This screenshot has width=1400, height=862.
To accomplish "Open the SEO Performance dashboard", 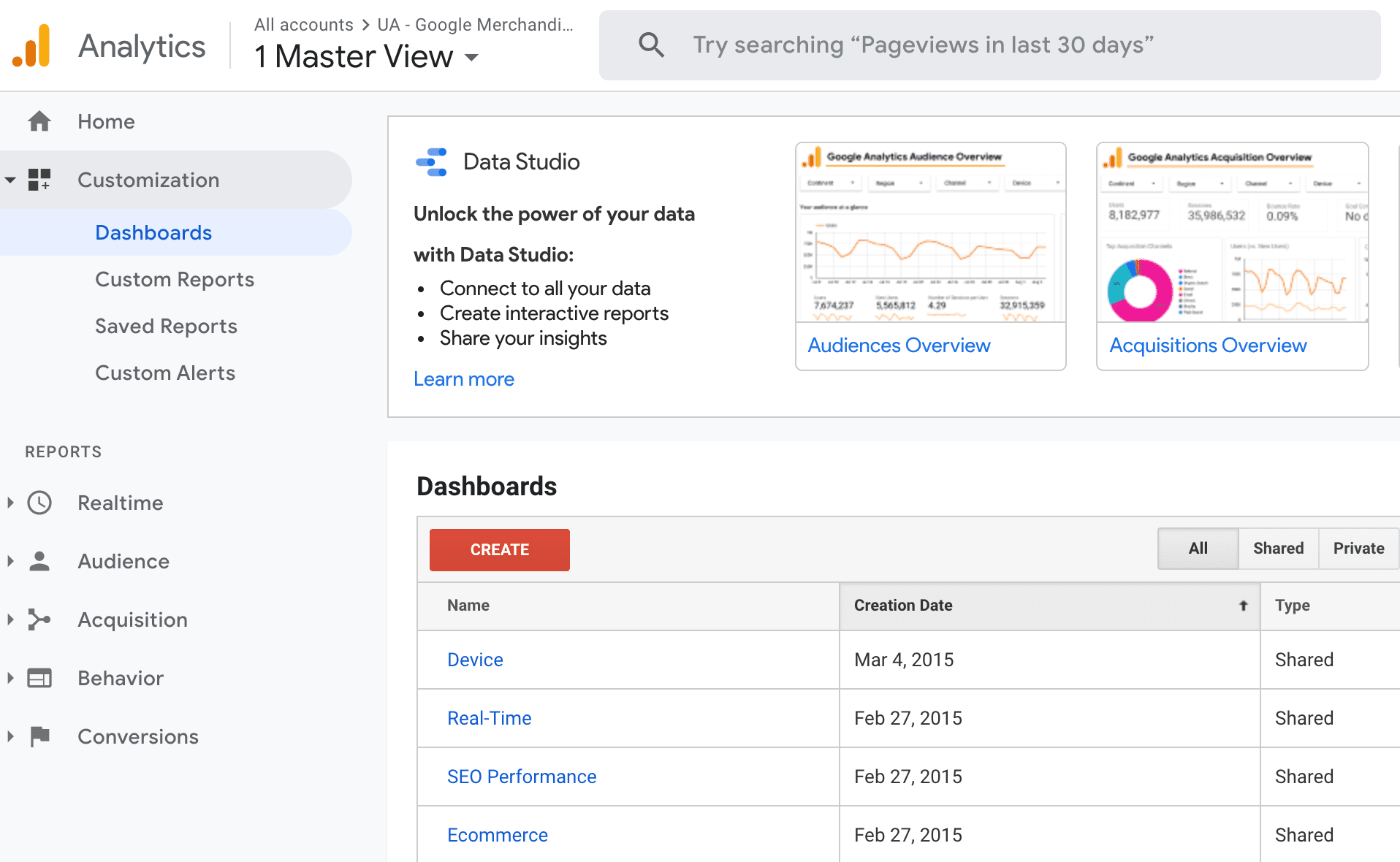I will (522, 777).
